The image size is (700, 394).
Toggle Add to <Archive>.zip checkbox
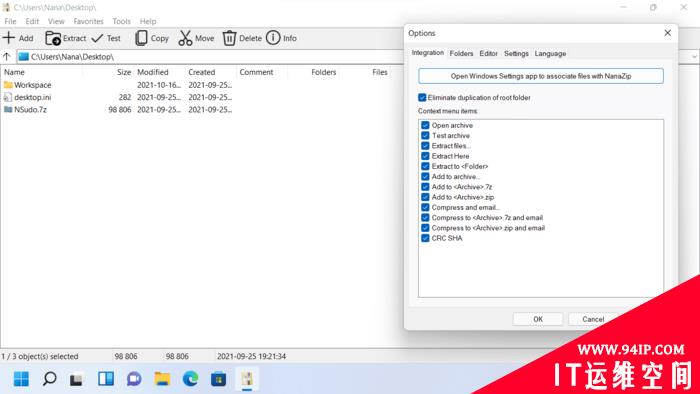coord(425,197)
